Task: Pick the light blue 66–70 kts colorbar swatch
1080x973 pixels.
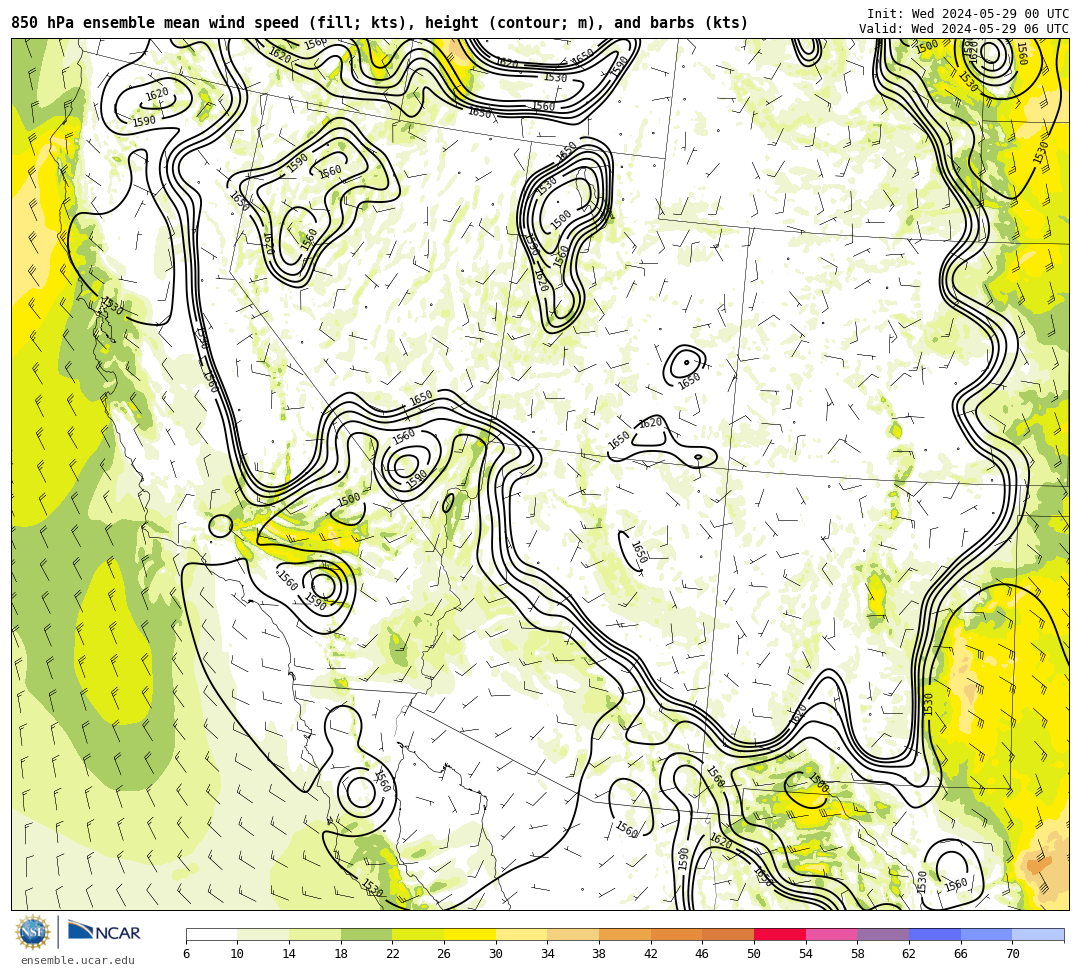Action: click(x=986, y=934)
